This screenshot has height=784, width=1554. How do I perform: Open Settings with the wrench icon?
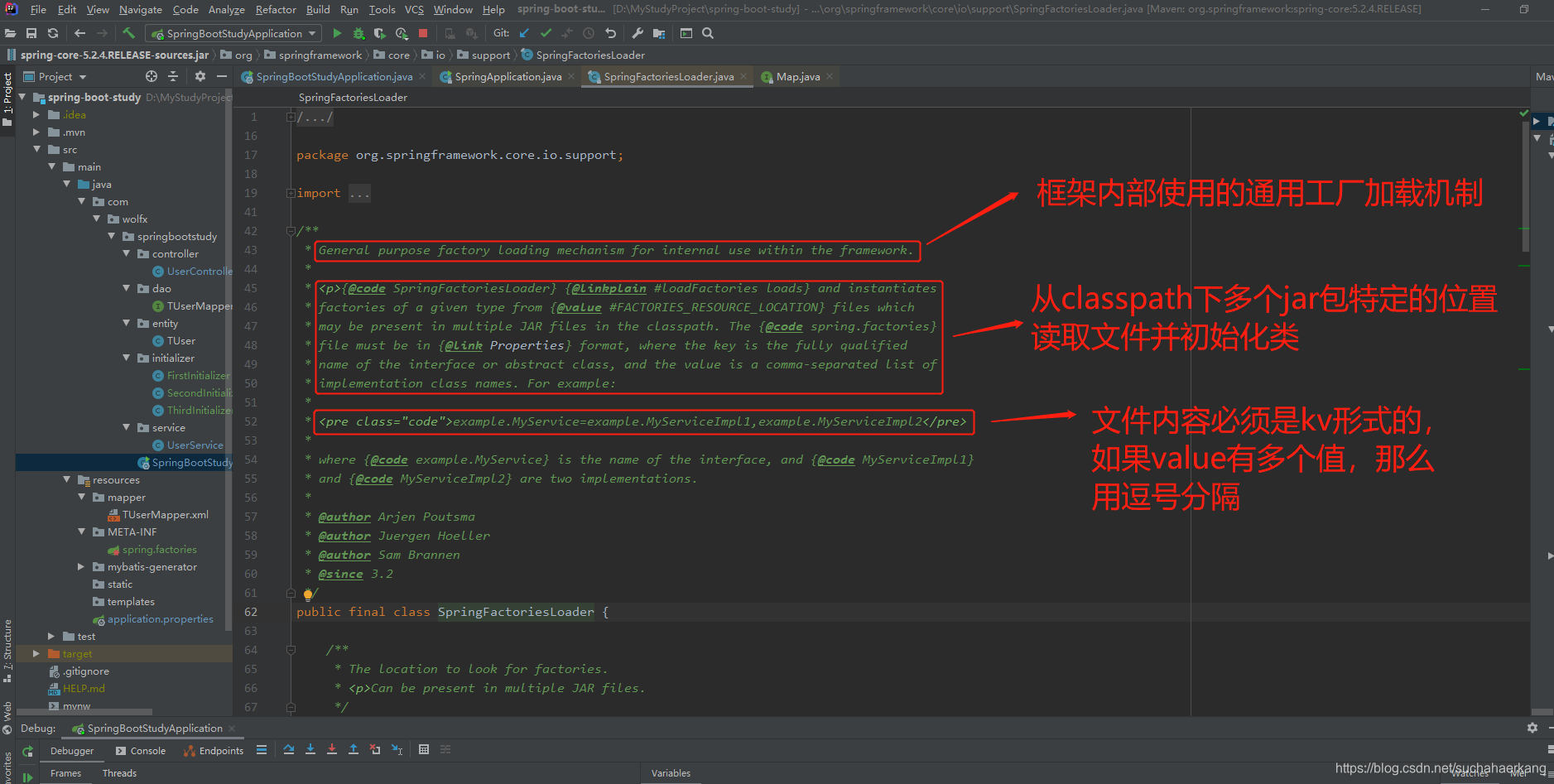637,33
